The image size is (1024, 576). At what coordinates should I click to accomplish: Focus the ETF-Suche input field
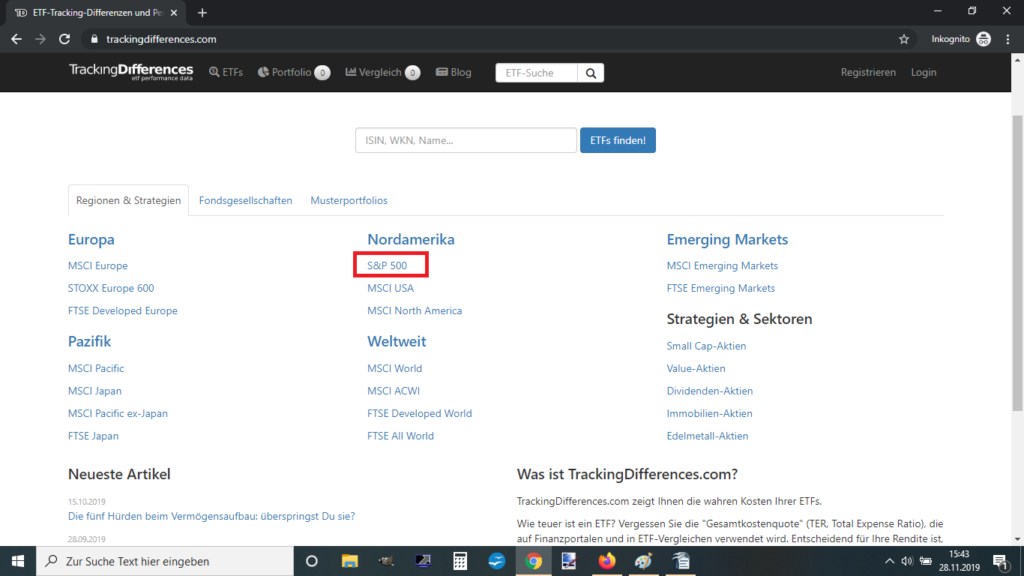[537, 72]
